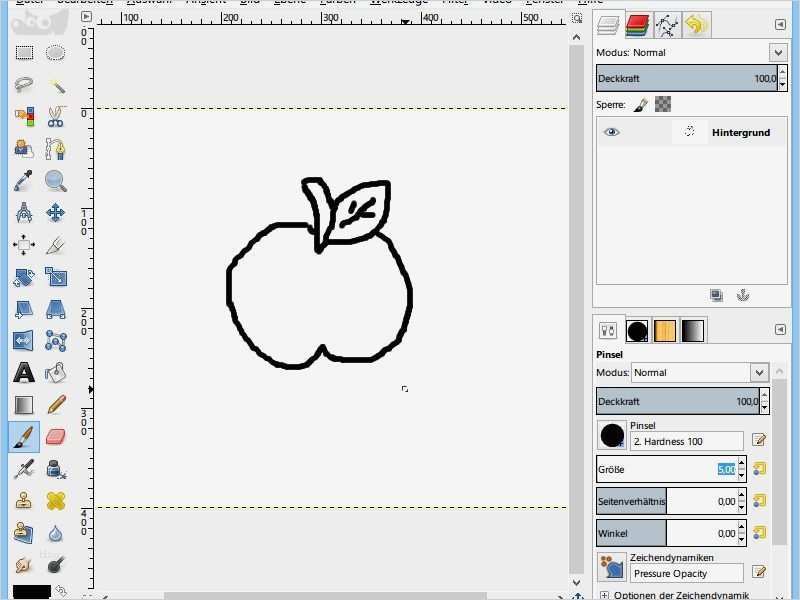Viewport: 800px width, 600px height.
Task: Select the Eraser tool
Action: (x=57, y=434)
